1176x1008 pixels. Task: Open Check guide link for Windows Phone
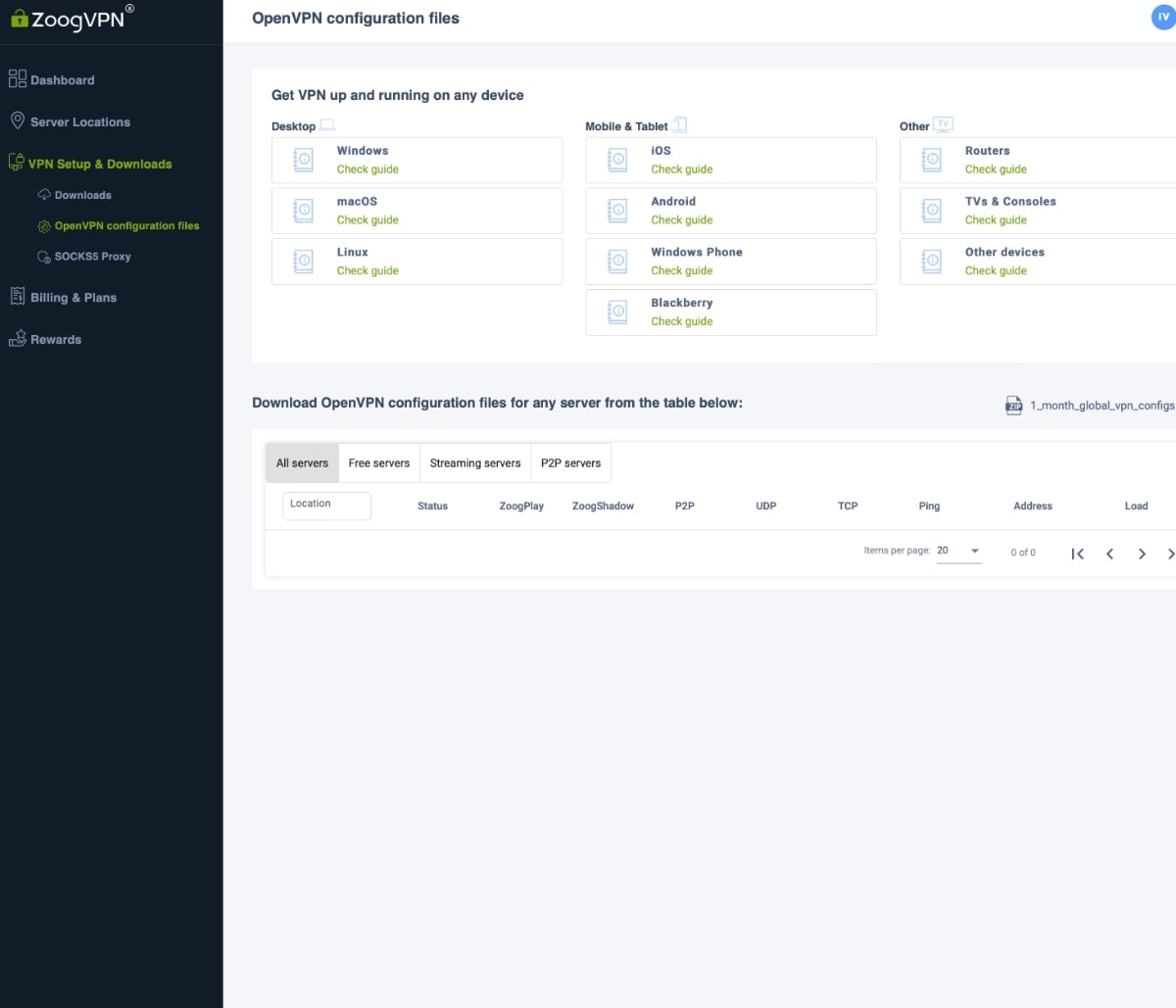(682, 271)
